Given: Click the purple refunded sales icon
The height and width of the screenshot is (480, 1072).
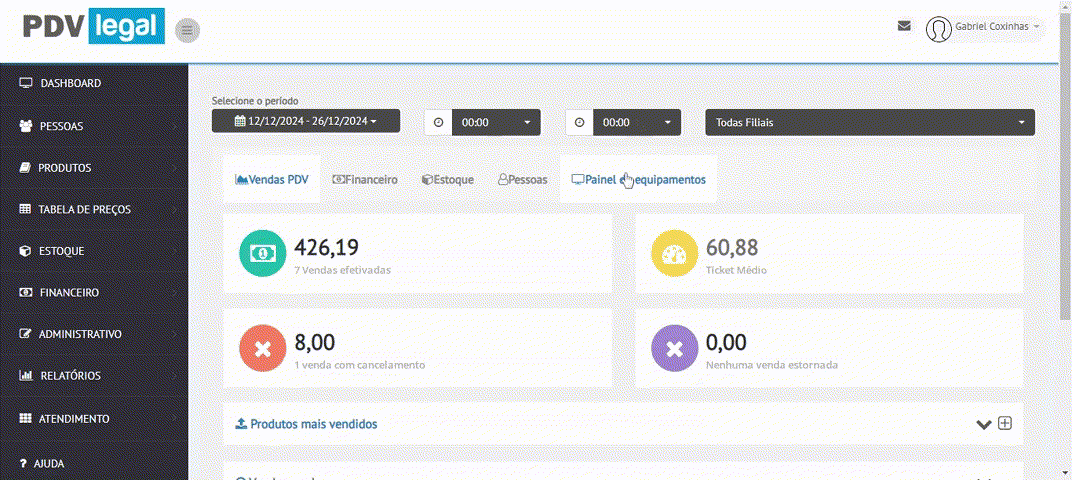Looking at the screenshot, I should click(673, 349).
